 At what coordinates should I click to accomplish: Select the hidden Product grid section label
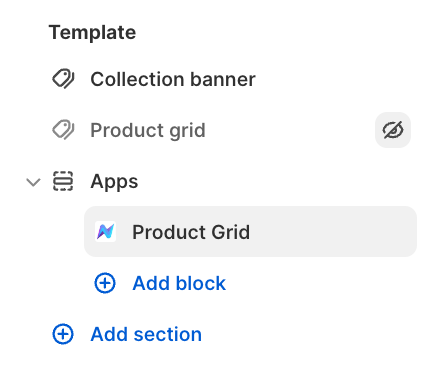click(148, 130)
